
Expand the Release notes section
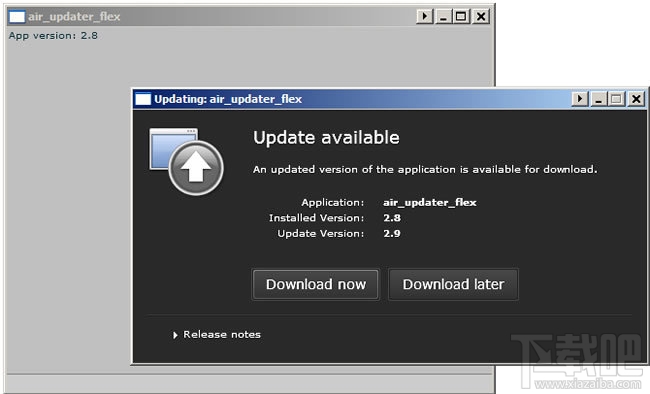click(x=217, y=335)
